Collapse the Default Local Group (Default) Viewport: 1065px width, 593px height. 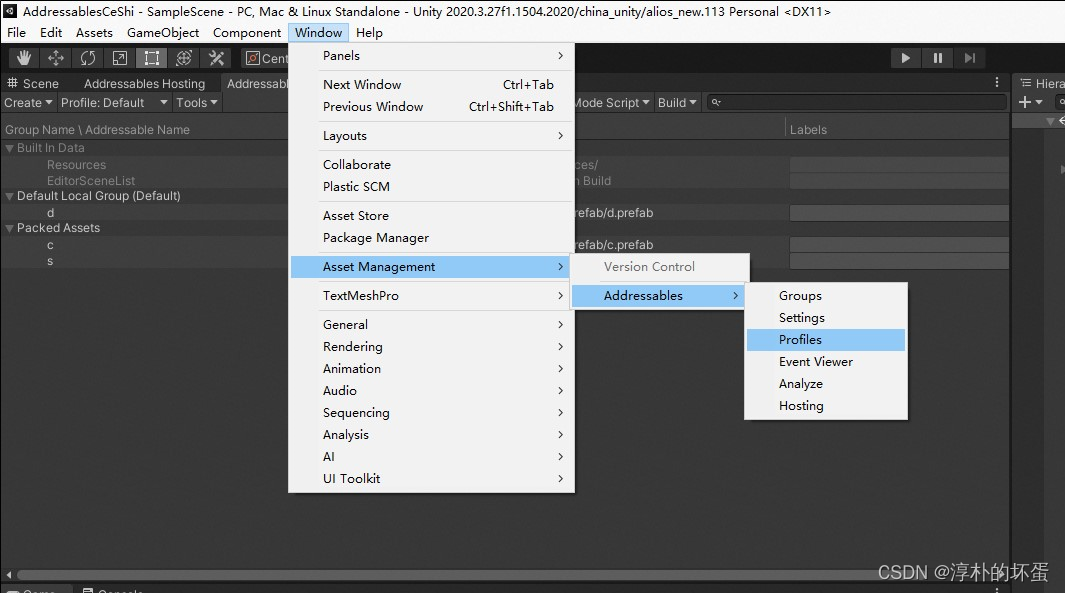click(10, 196)
